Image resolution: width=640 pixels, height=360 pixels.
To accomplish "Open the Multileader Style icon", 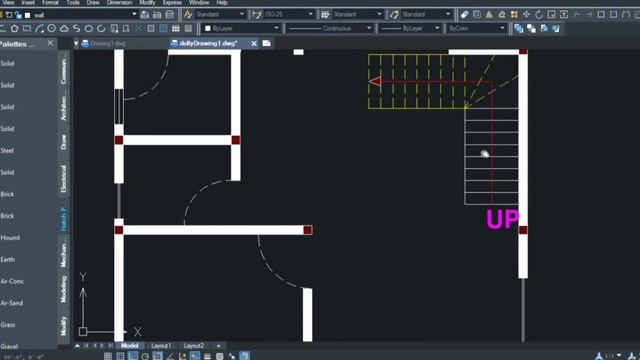I will pyautogui.click(x=394, y=15).
